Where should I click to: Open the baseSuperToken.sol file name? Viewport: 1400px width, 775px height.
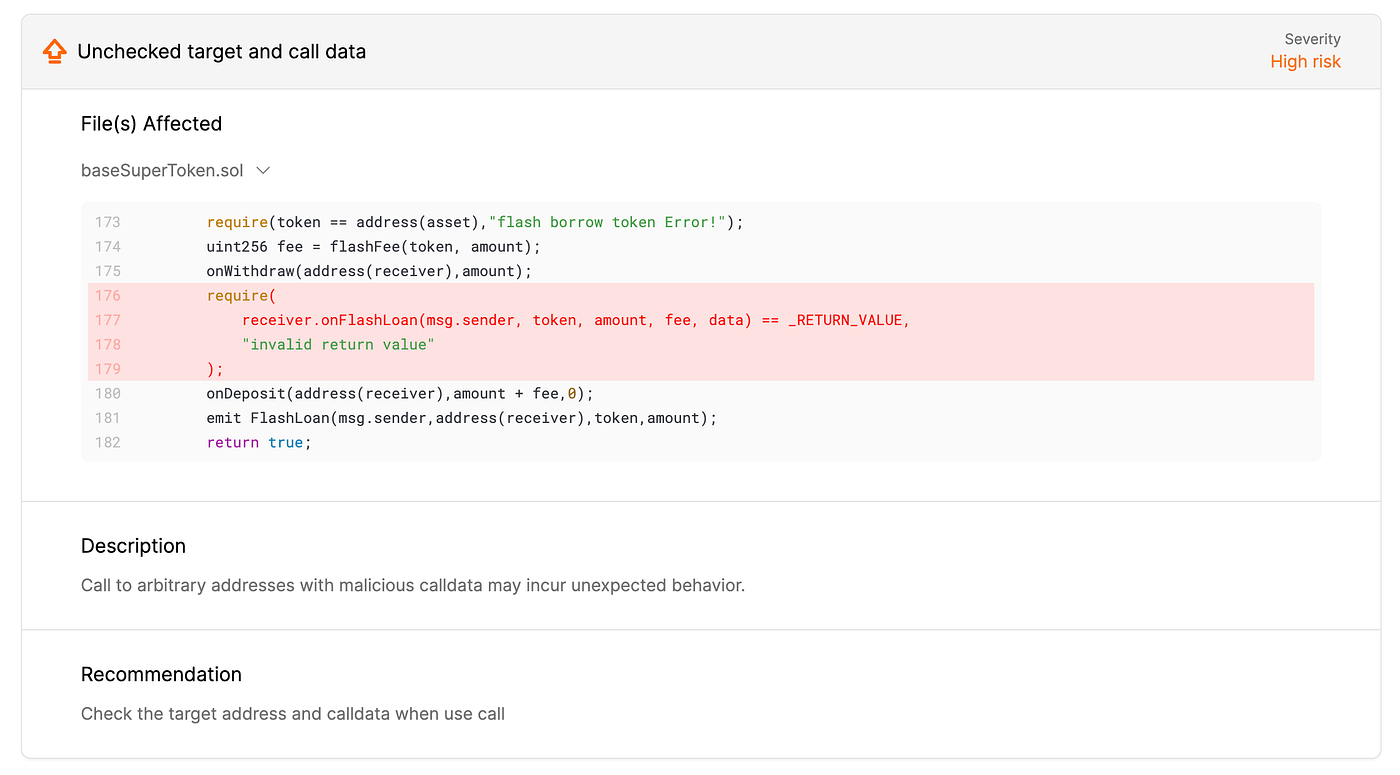pos(162,170)
